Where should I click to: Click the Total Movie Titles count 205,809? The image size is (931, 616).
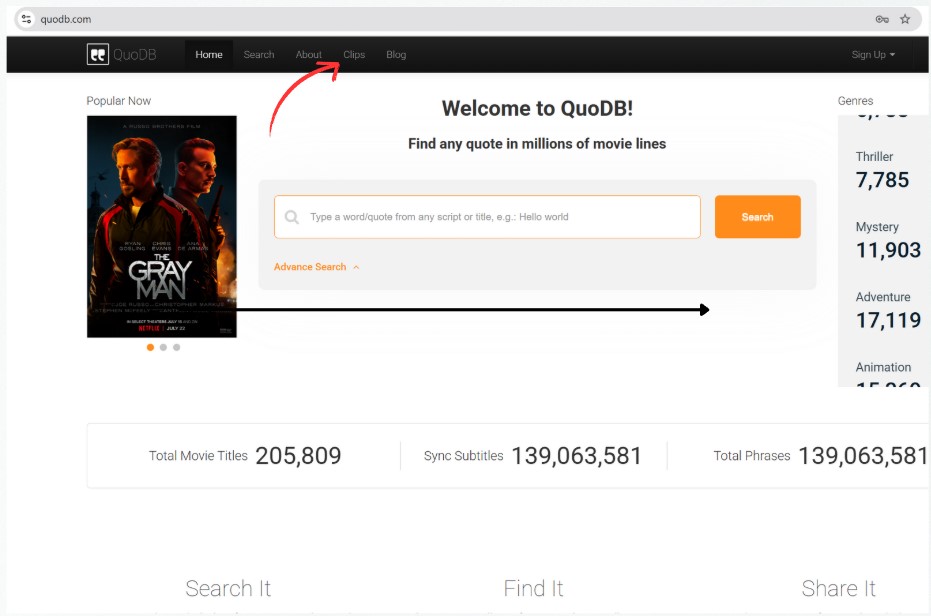coord(298,456)
